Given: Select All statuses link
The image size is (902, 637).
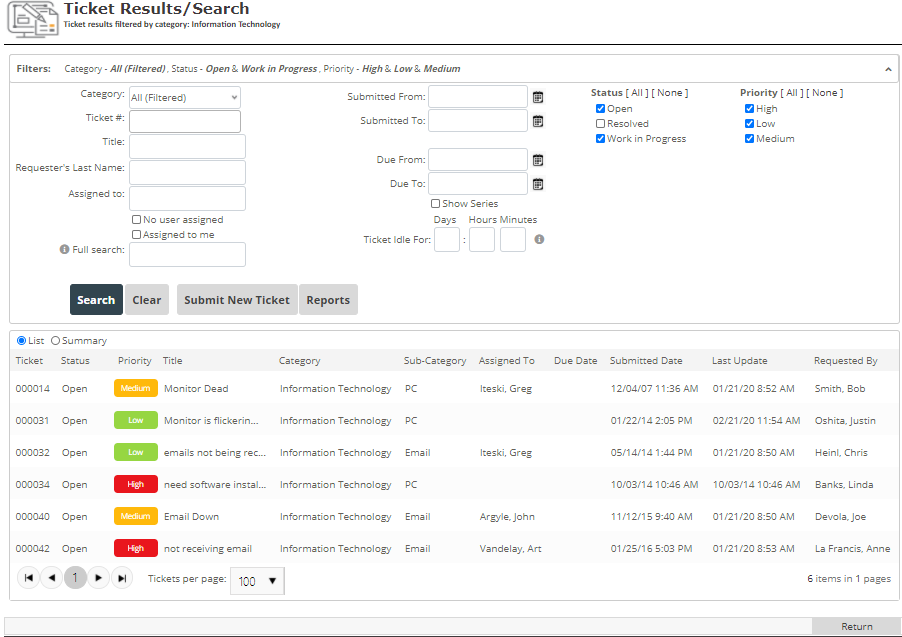Looking at the screenshot, I should (637, 93).
